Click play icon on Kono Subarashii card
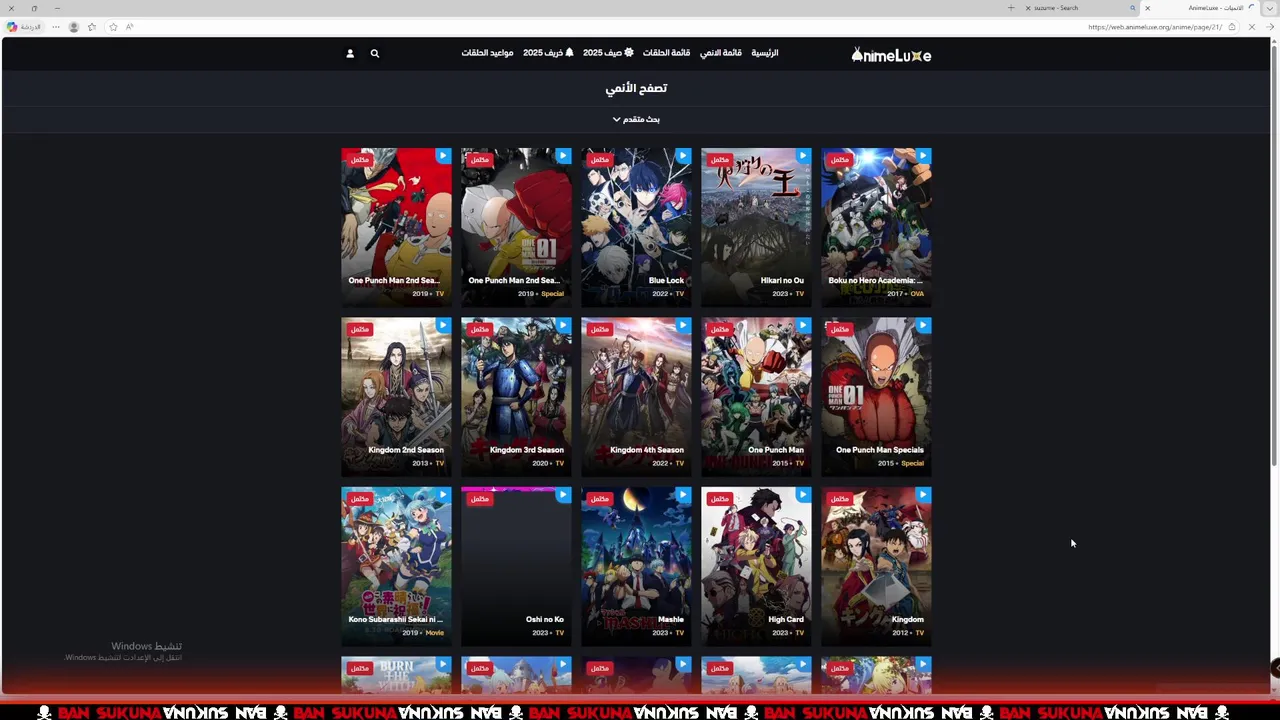Image resolution: width=1280 pixels, height=720 pixels. click(x=443, y=495)
